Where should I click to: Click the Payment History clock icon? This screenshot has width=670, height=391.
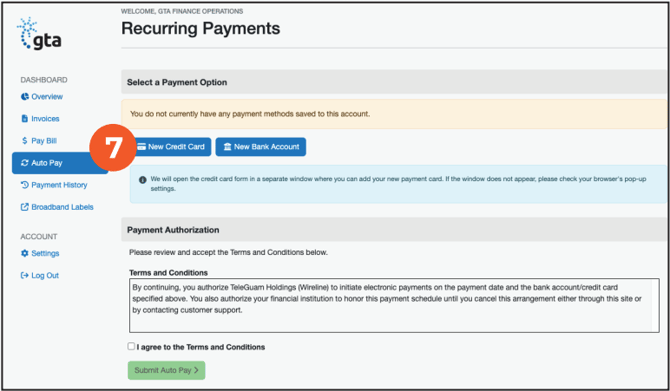[x=25, y=185]
